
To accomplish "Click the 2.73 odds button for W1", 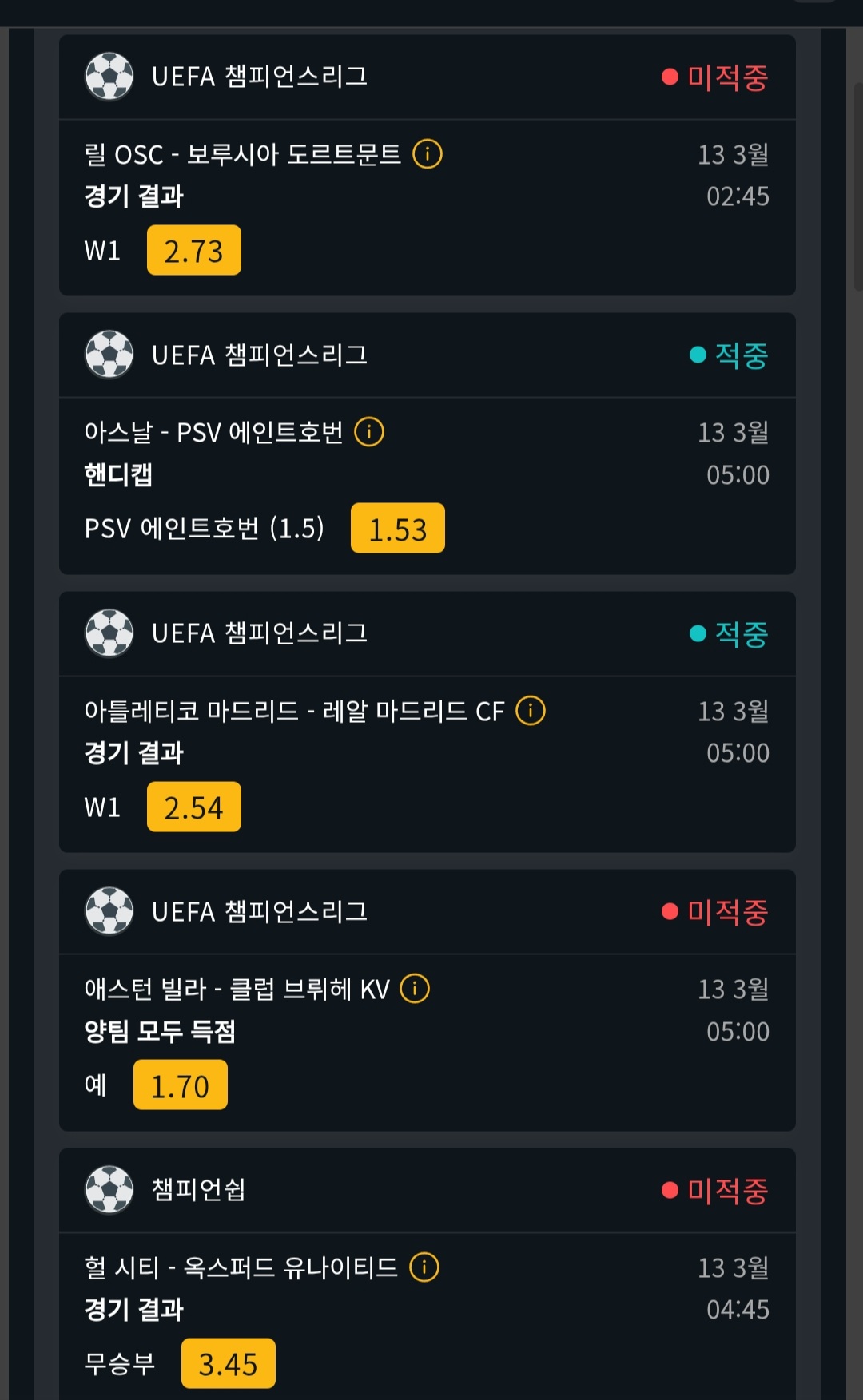I will [x=194, y=251].
